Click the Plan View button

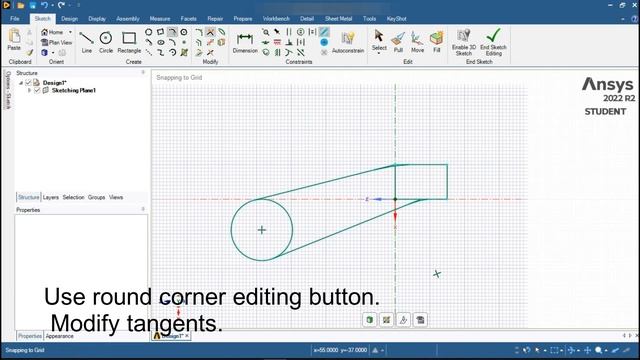(56, 42)
